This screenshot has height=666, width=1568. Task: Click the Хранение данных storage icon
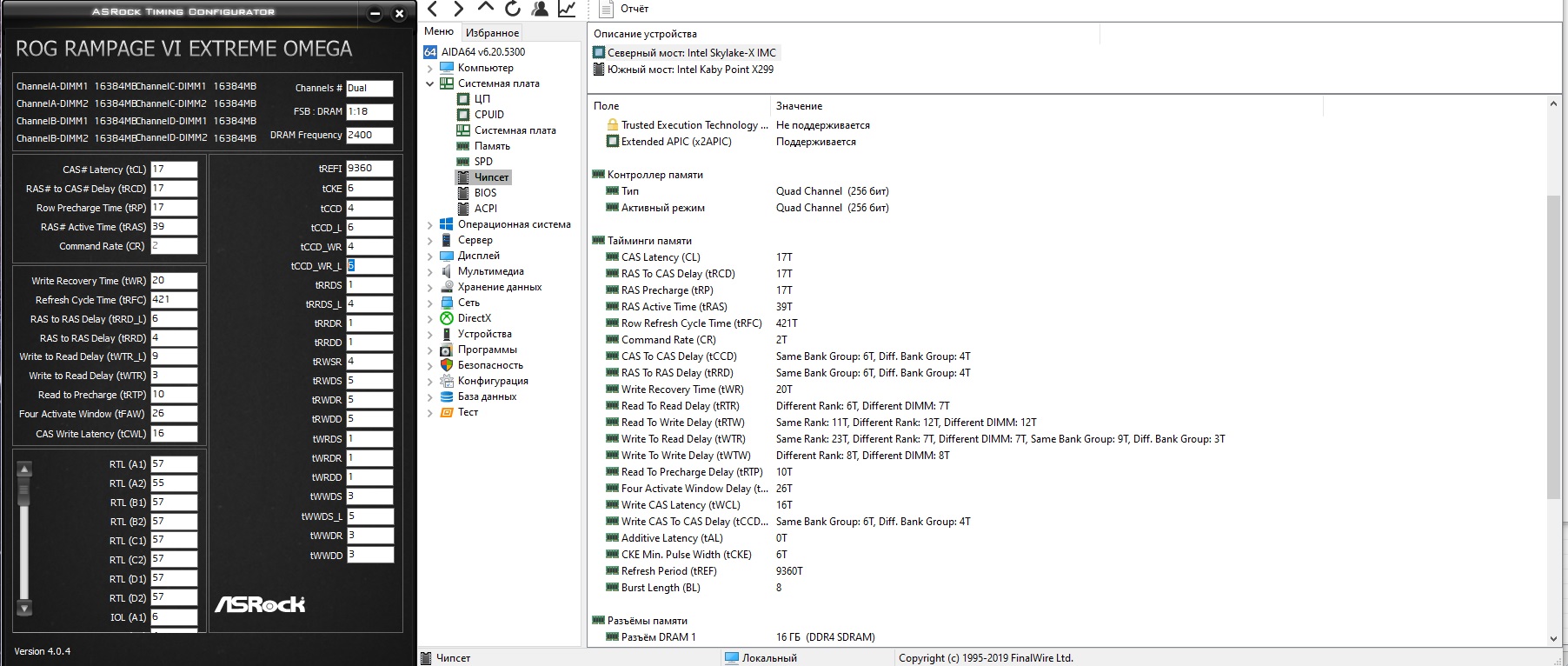(x=447, y=287)
